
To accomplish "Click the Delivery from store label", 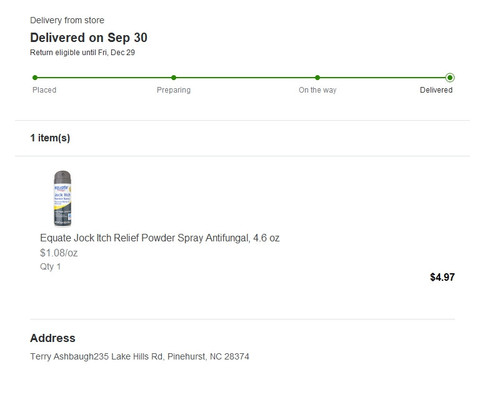I will (67, 20).
